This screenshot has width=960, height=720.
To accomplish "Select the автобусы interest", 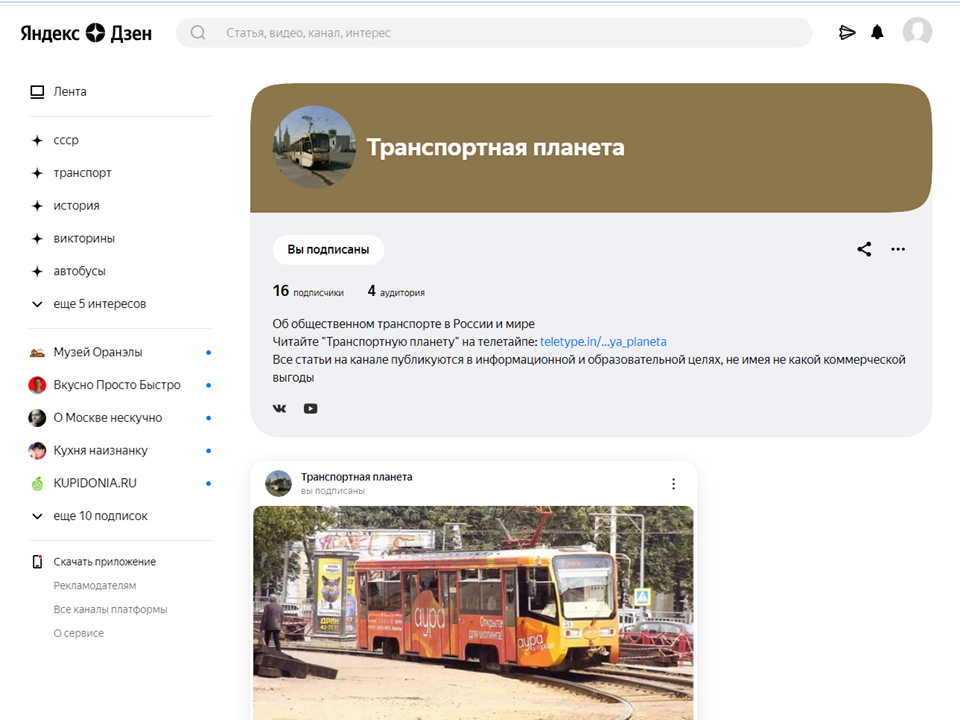I will point(80,271).
